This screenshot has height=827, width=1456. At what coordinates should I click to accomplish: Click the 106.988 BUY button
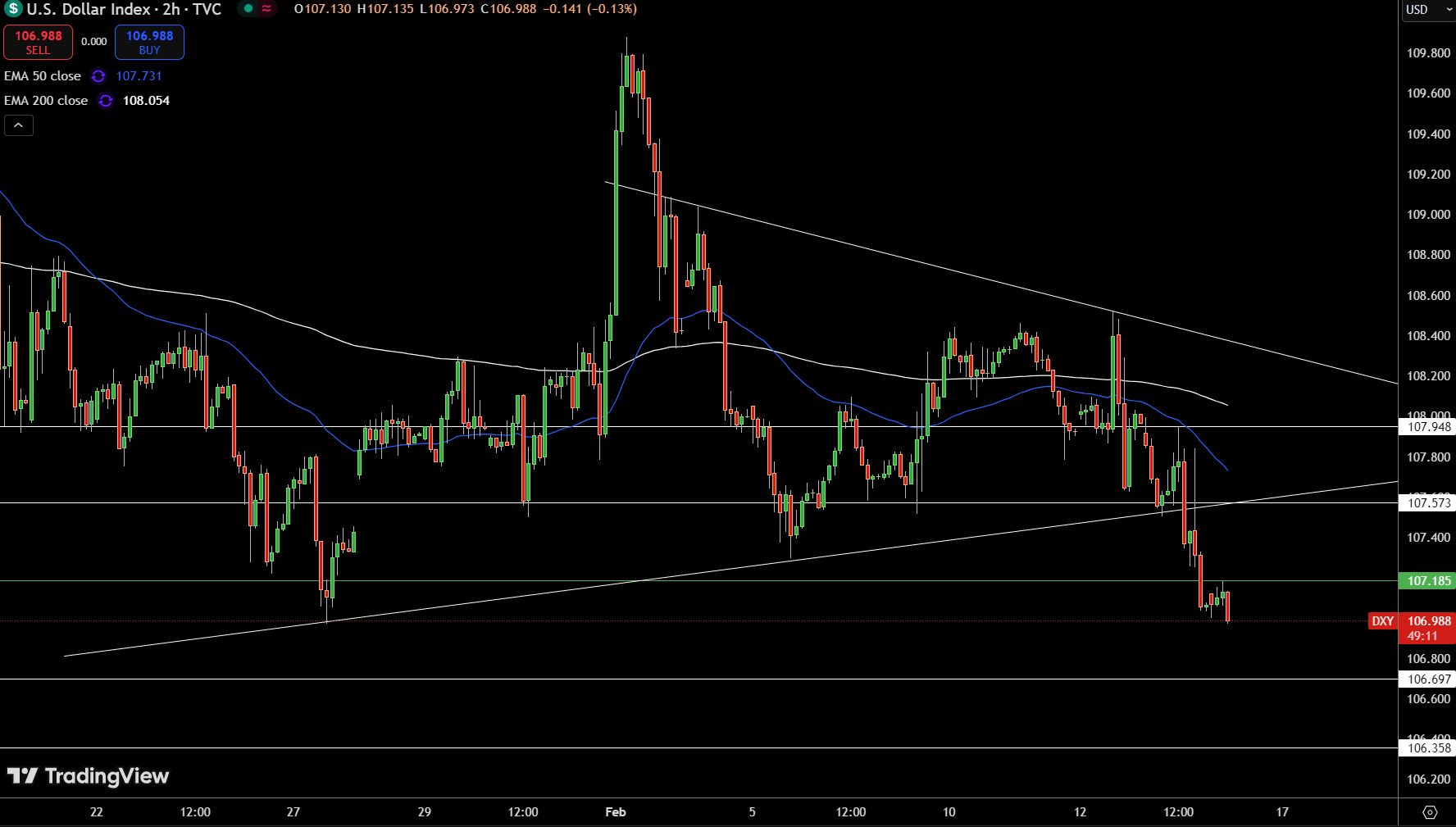pos(149,42)
